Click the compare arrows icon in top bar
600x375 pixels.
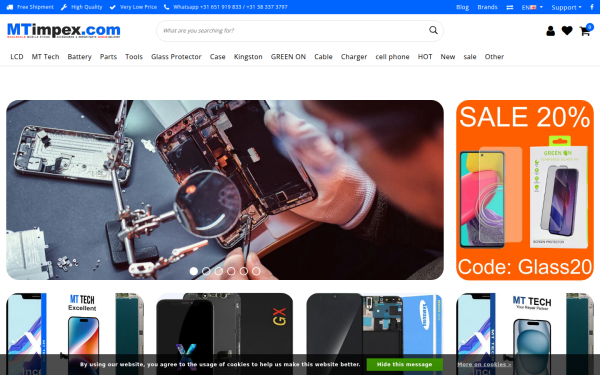pos(510,7)
